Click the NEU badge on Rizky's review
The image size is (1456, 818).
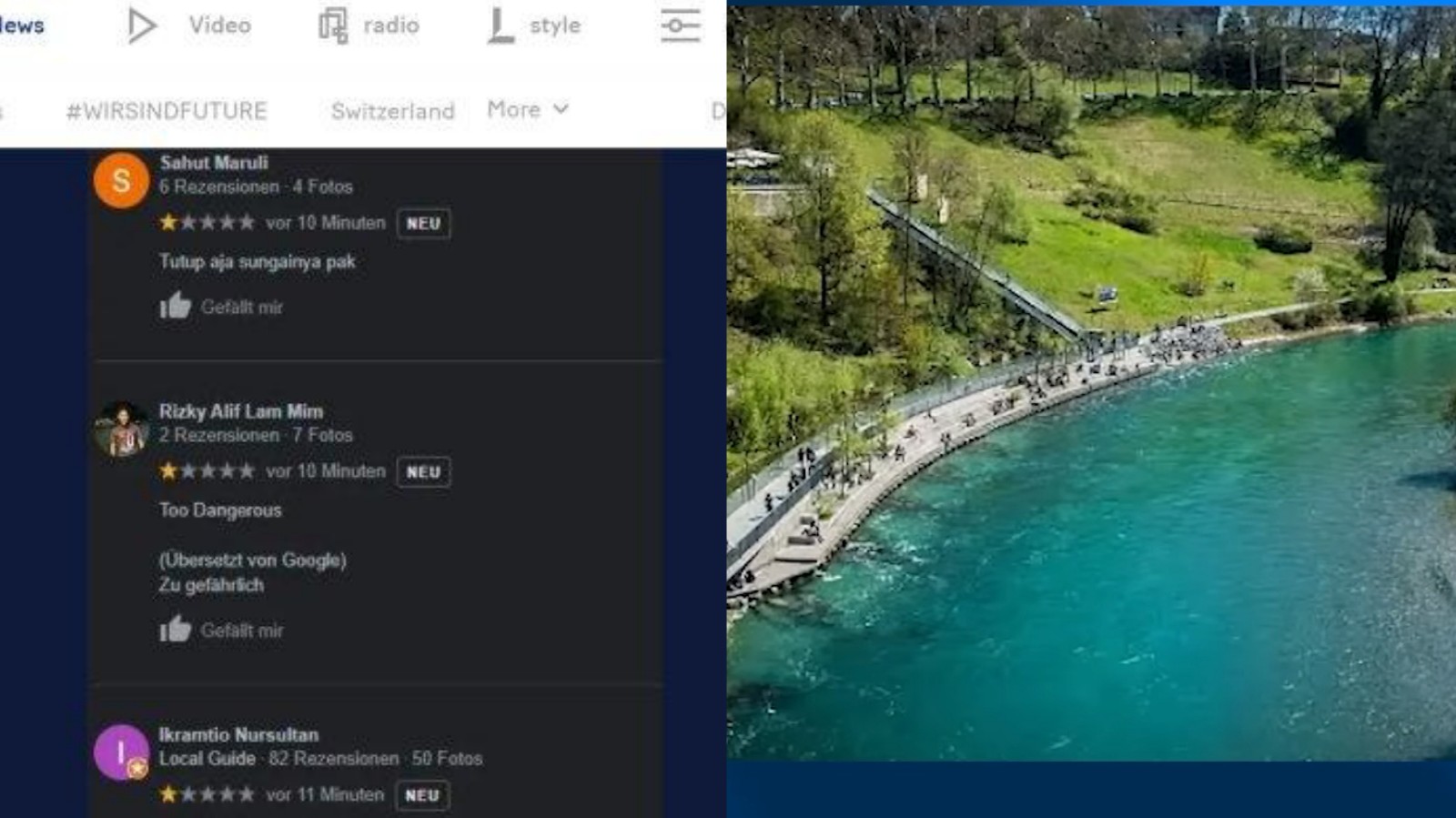click(423, 472)
